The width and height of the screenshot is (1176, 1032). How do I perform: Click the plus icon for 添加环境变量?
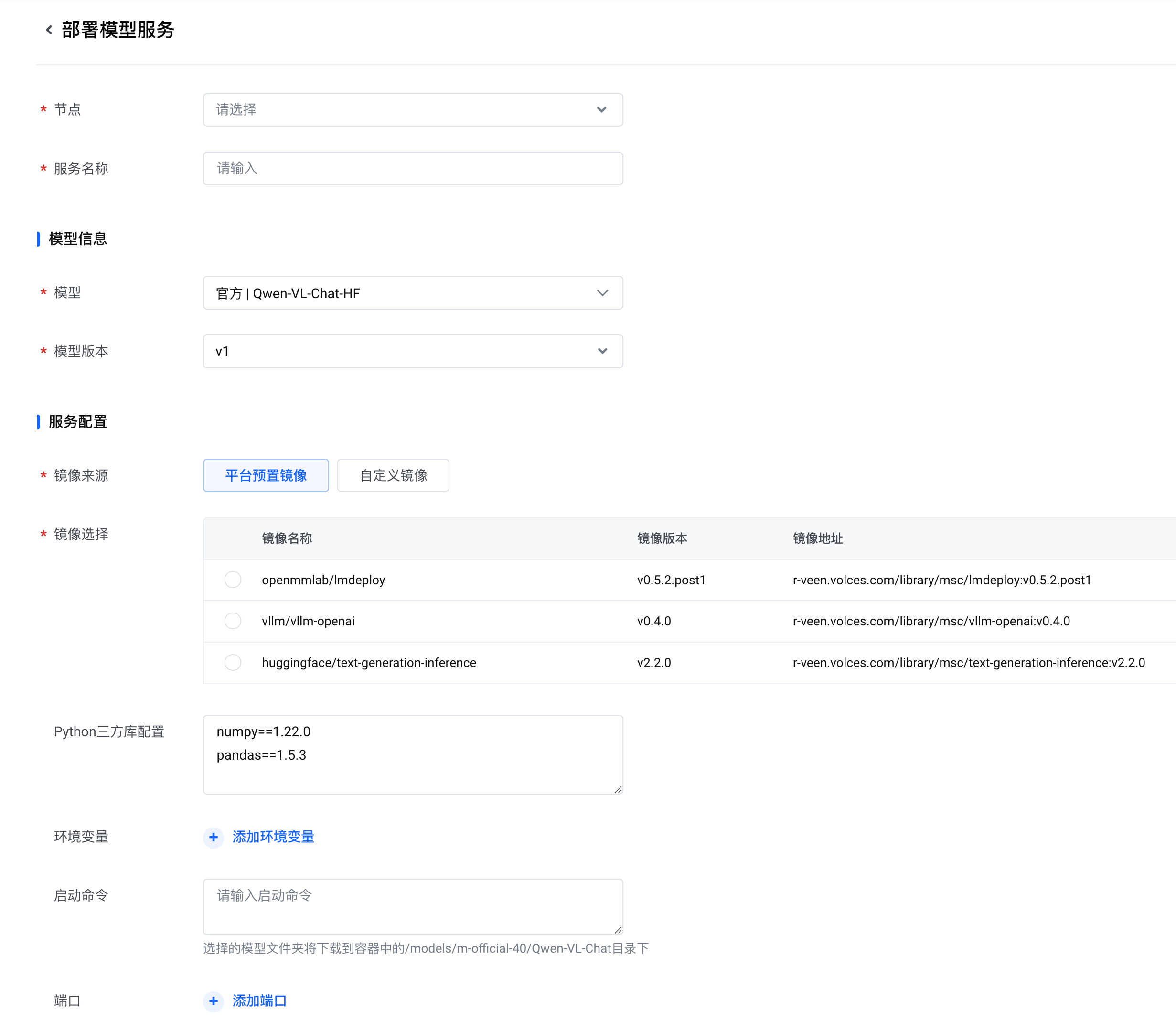tap(214, 837)
